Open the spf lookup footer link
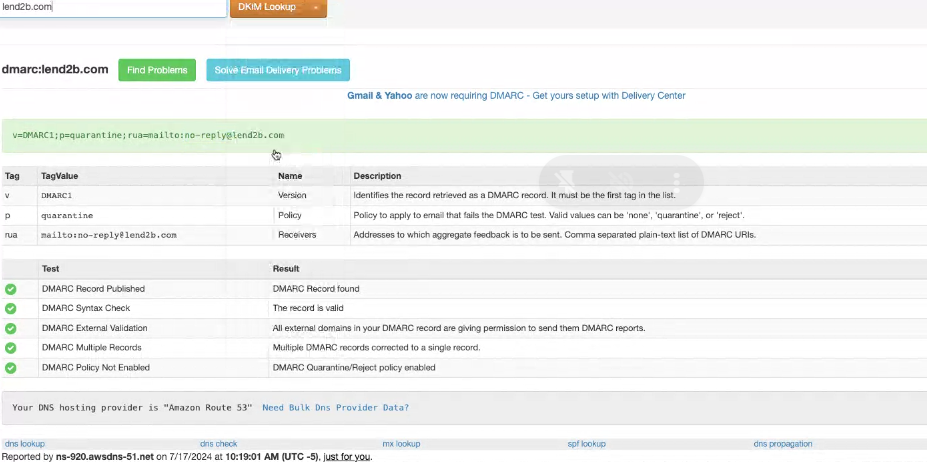This screenshot has width=927, height=462. [x=588, y=444]
